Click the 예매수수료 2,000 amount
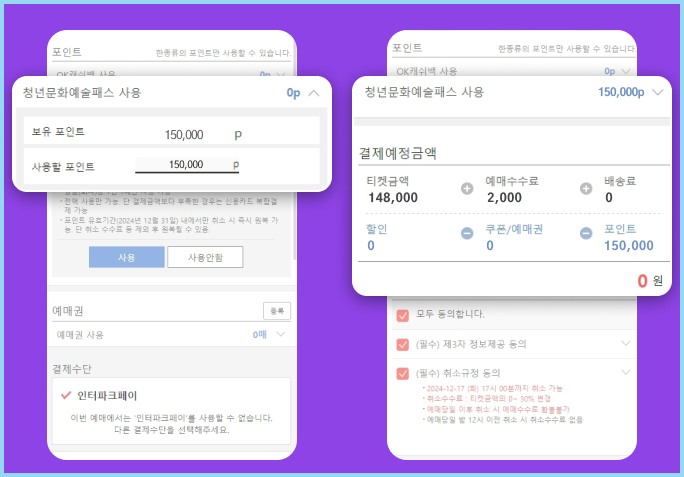 (504, 198)
